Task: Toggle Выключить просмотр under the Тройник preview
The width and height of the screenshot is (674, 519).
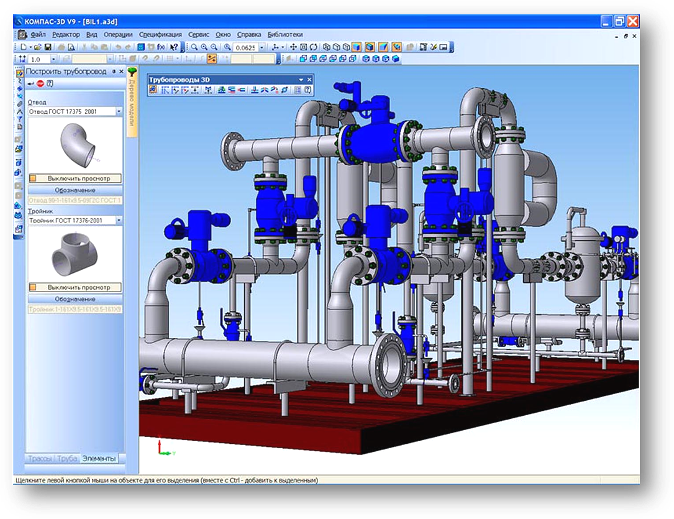Action: click(x=76, y=287)
